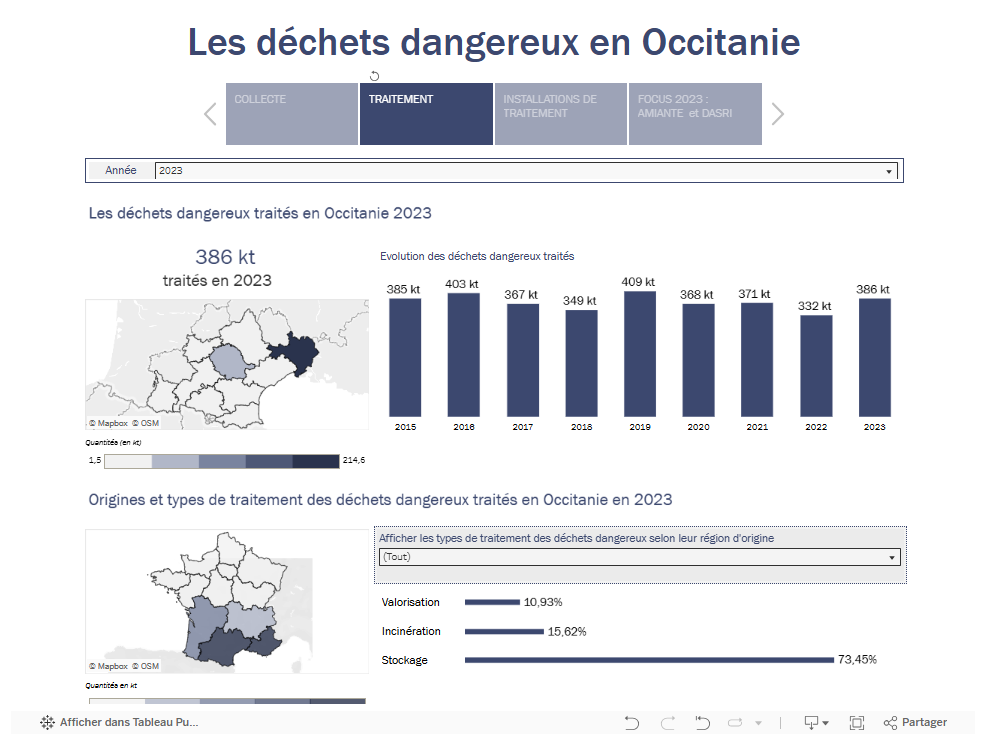
Task: Click the Revert/Reset icon in the toolbar
Action: coord(702,722)
